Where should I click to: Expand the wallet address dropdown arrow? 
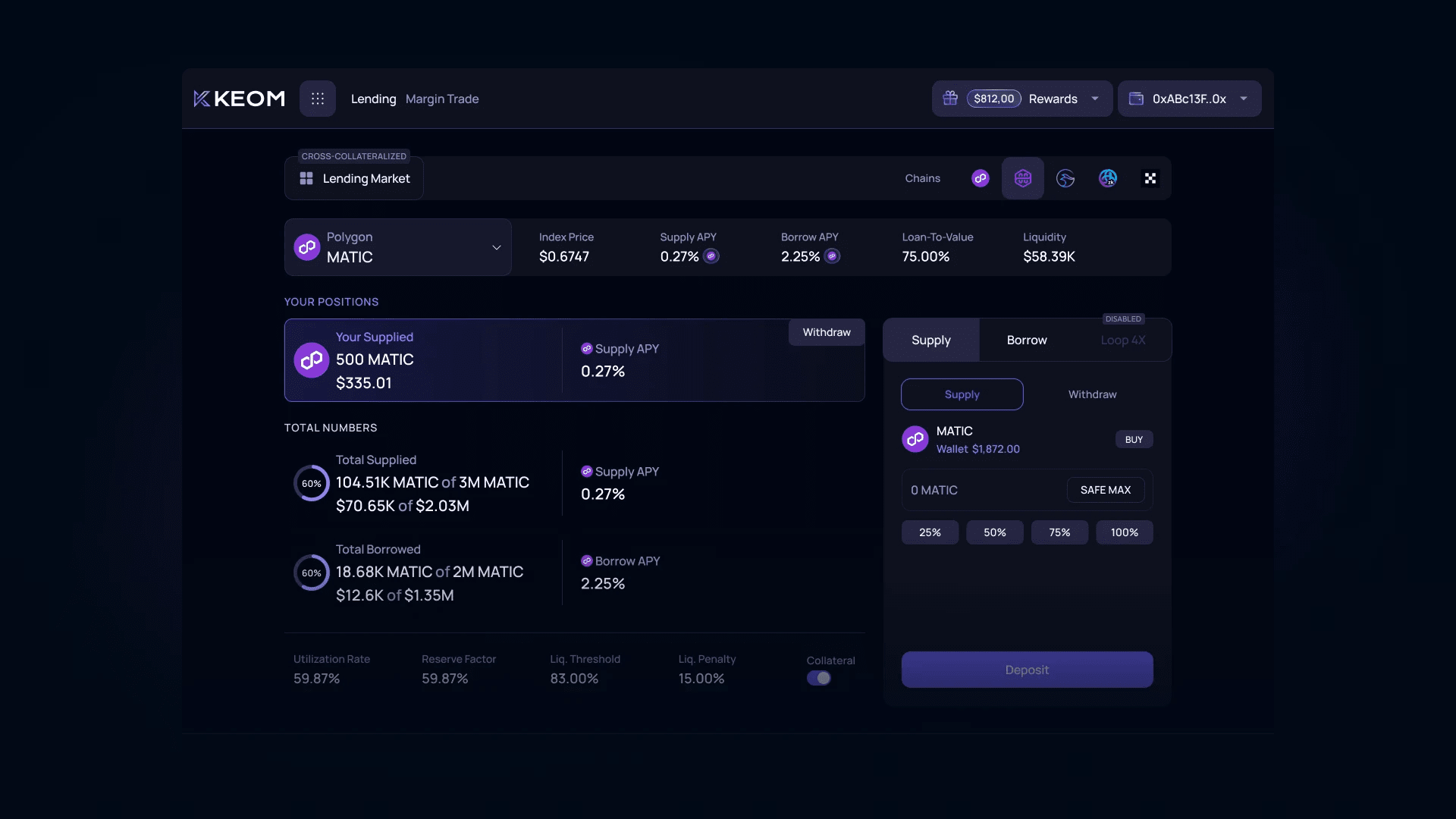pos(1244,99)
